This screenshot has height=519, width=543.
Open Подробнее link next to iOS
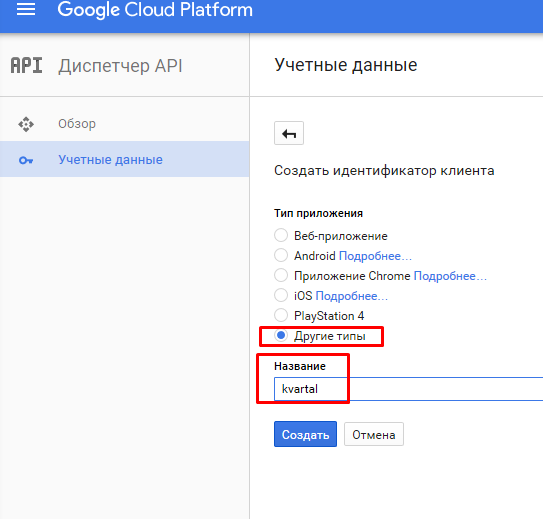pyautogui.click(x=351, y=296)
